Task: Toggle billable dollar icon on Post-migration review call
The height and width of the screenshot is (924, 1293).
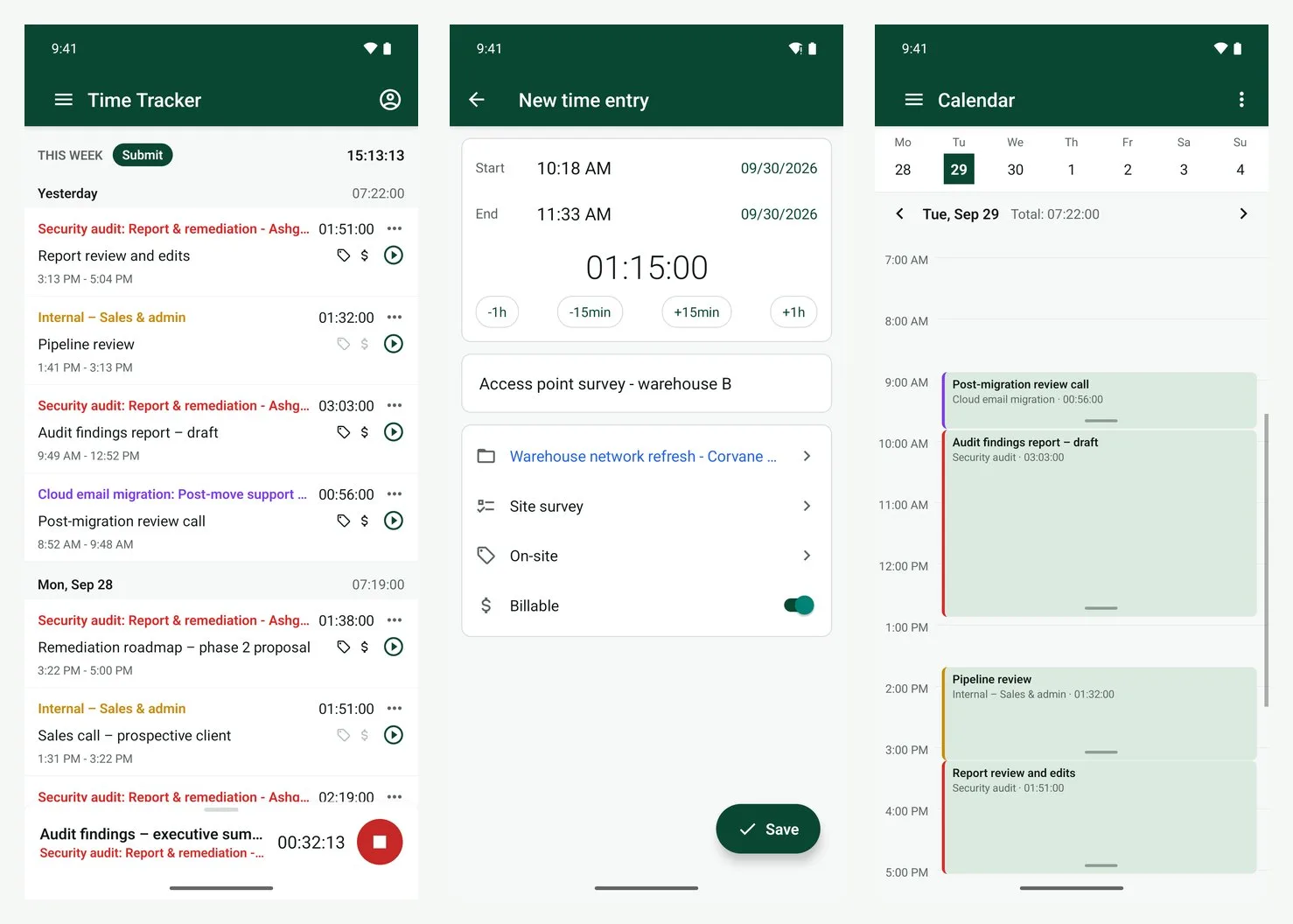Action: click(365, 521)
